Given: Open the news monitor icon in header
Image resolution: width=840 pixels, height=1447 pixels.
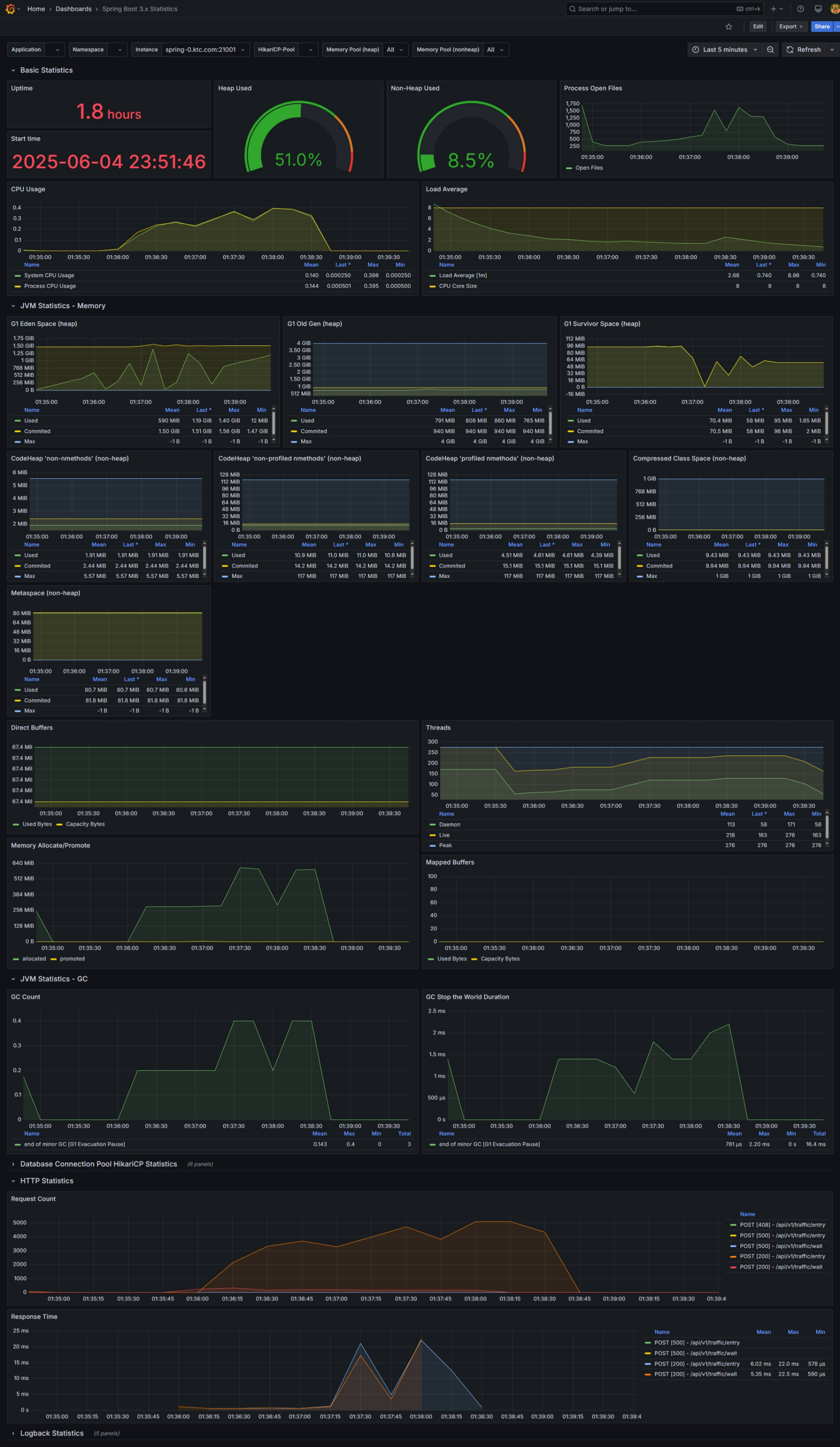Looking at the screenshot, I should (818, 8).
